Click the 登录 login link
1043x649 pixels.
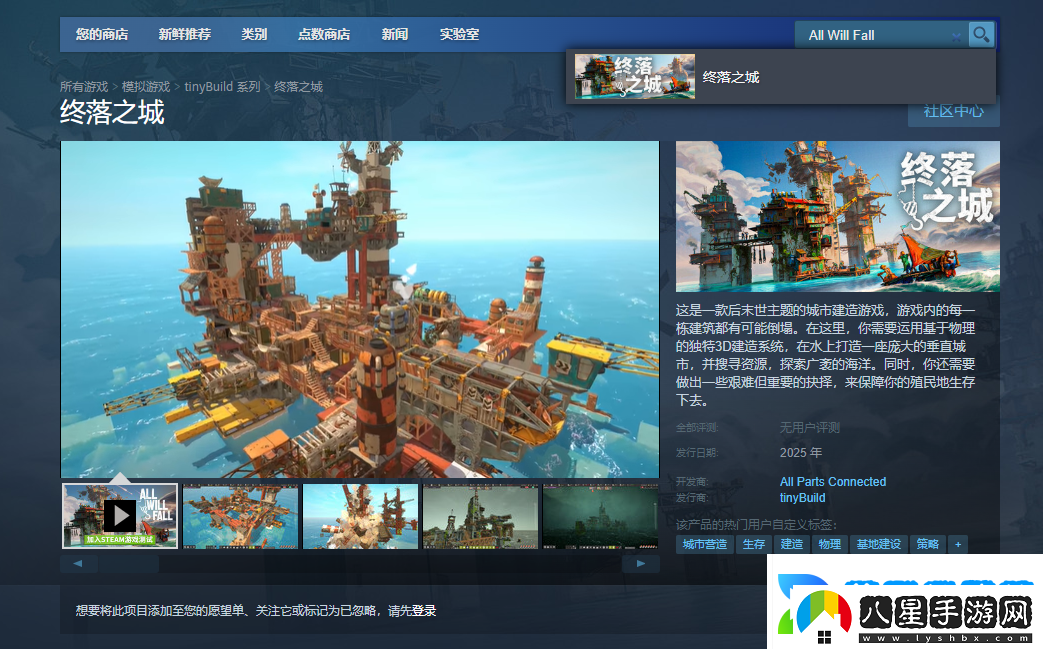pyautogui.click(x=424, y=611)
